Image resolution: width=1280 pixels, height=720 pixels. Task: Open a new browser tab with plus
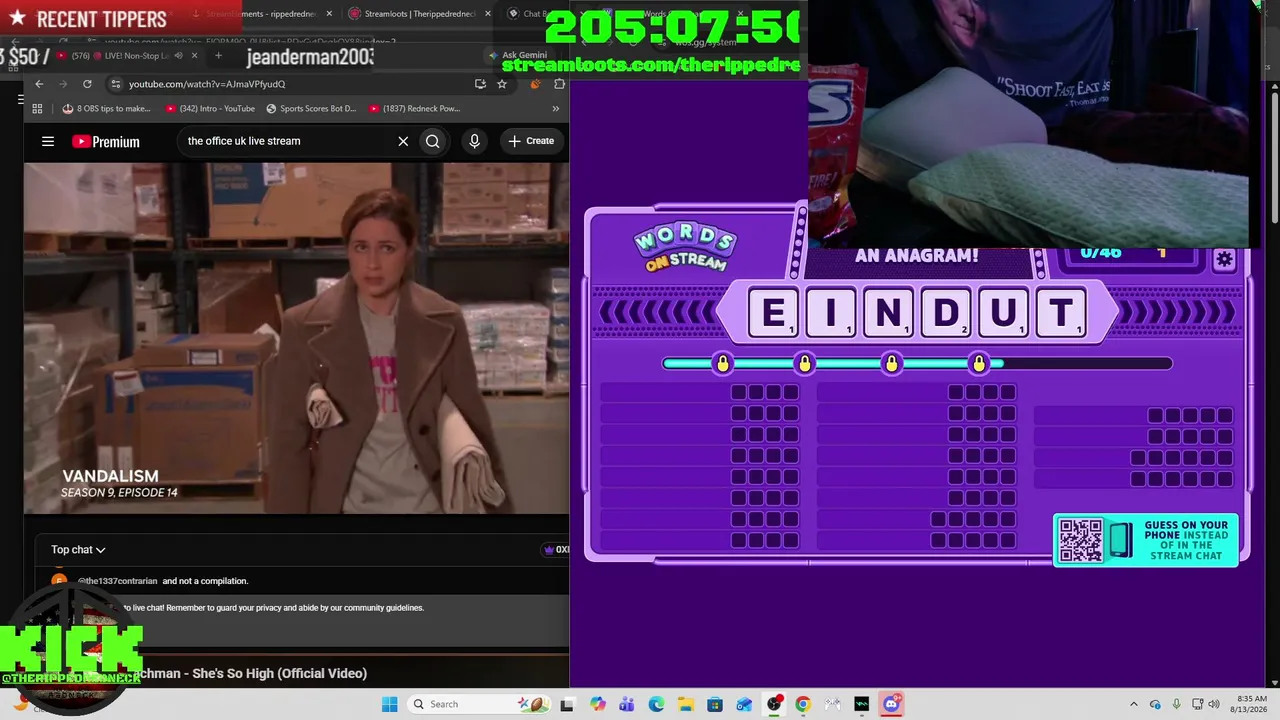coord(218,56)
